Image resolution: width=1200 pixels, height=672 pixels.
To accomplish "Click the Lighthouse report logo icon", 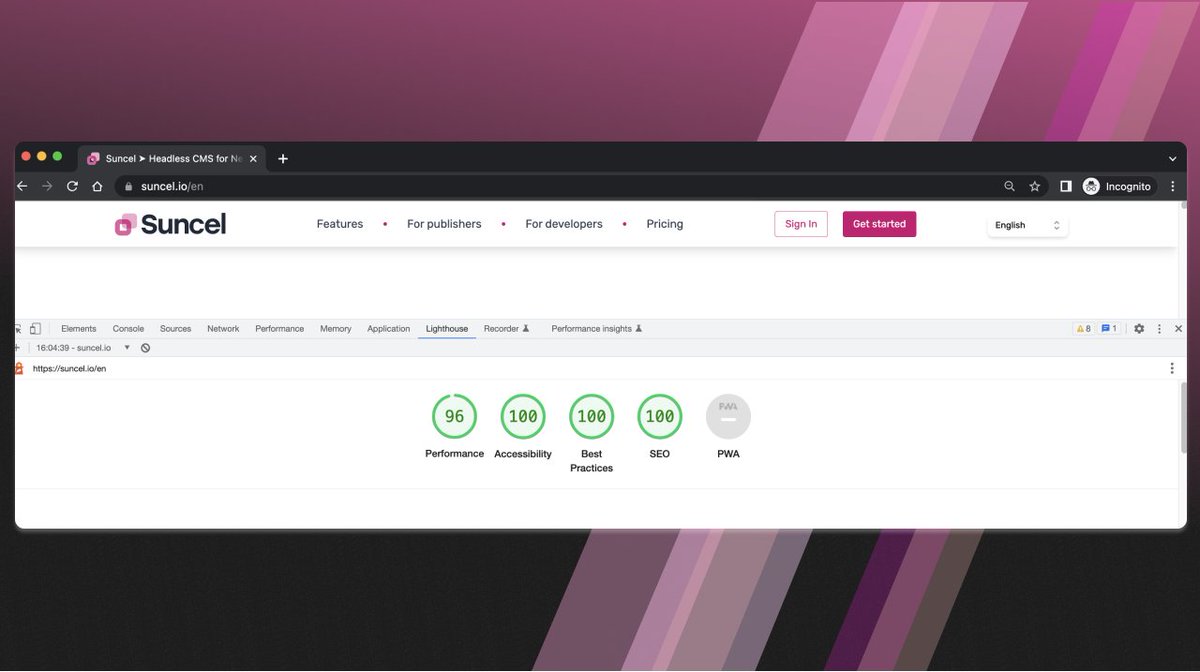I will coord(19,368).
